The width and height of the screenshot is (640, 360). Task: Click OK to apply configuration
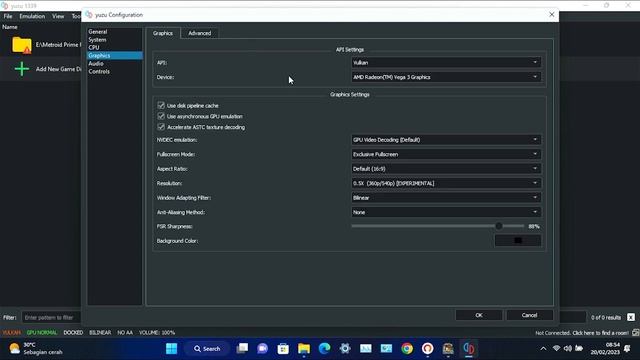coord(479,315)
